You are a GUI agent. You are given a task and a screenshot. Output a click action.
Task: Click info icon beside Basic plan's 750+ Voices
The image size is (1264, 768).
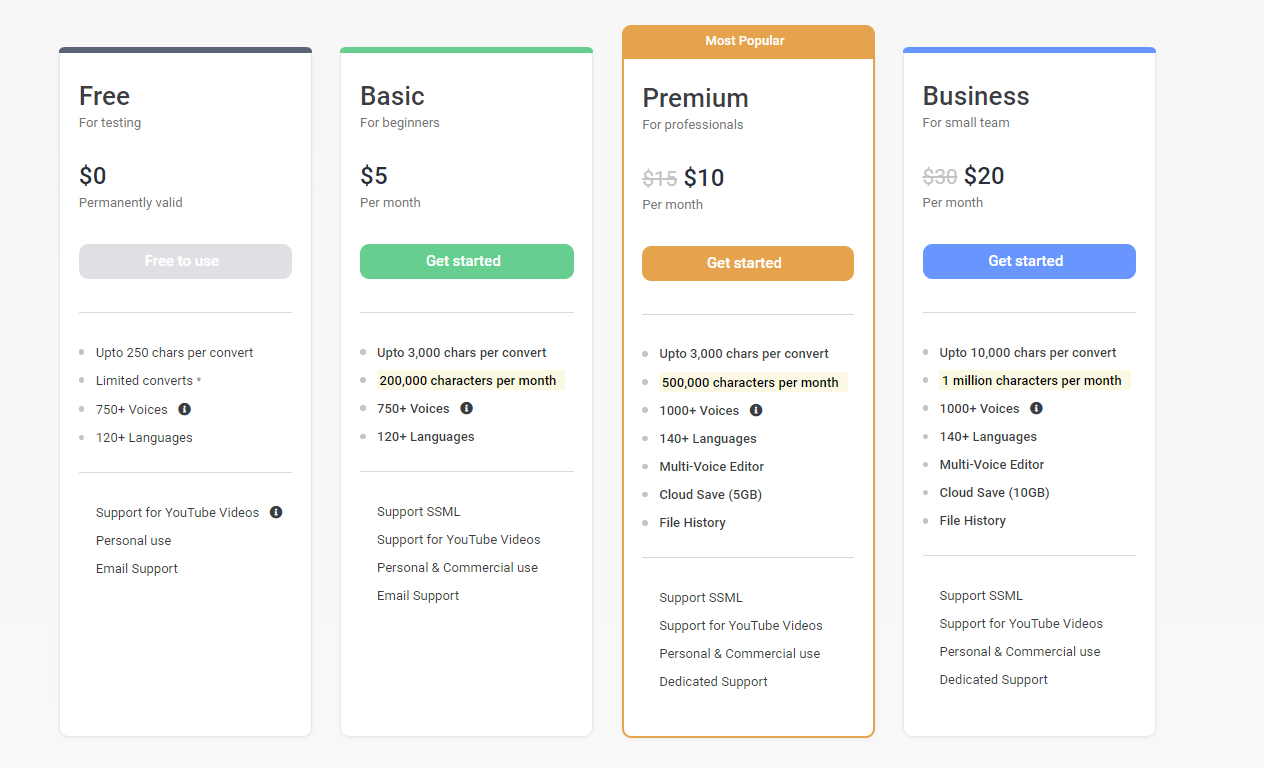466,408
